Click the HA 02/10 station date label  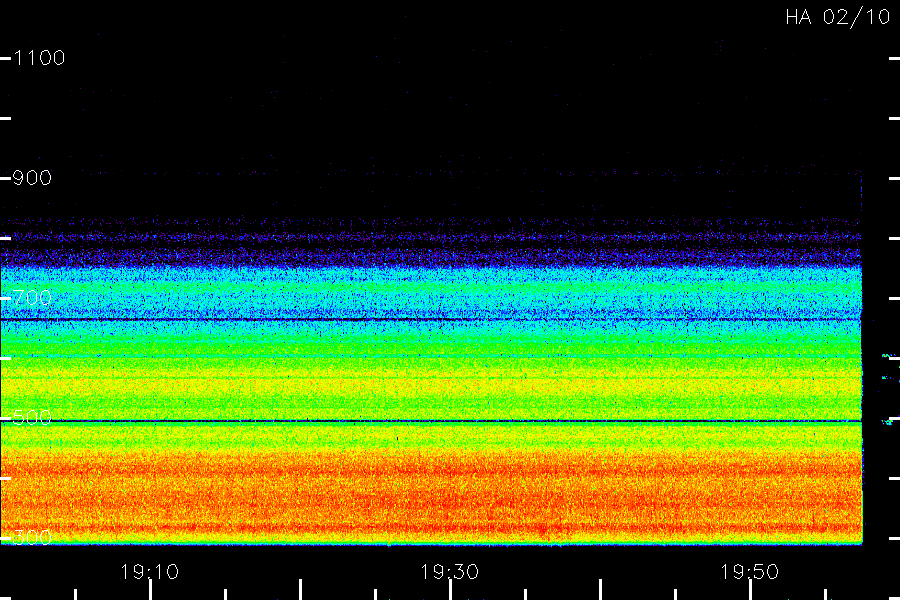[838, 17]
